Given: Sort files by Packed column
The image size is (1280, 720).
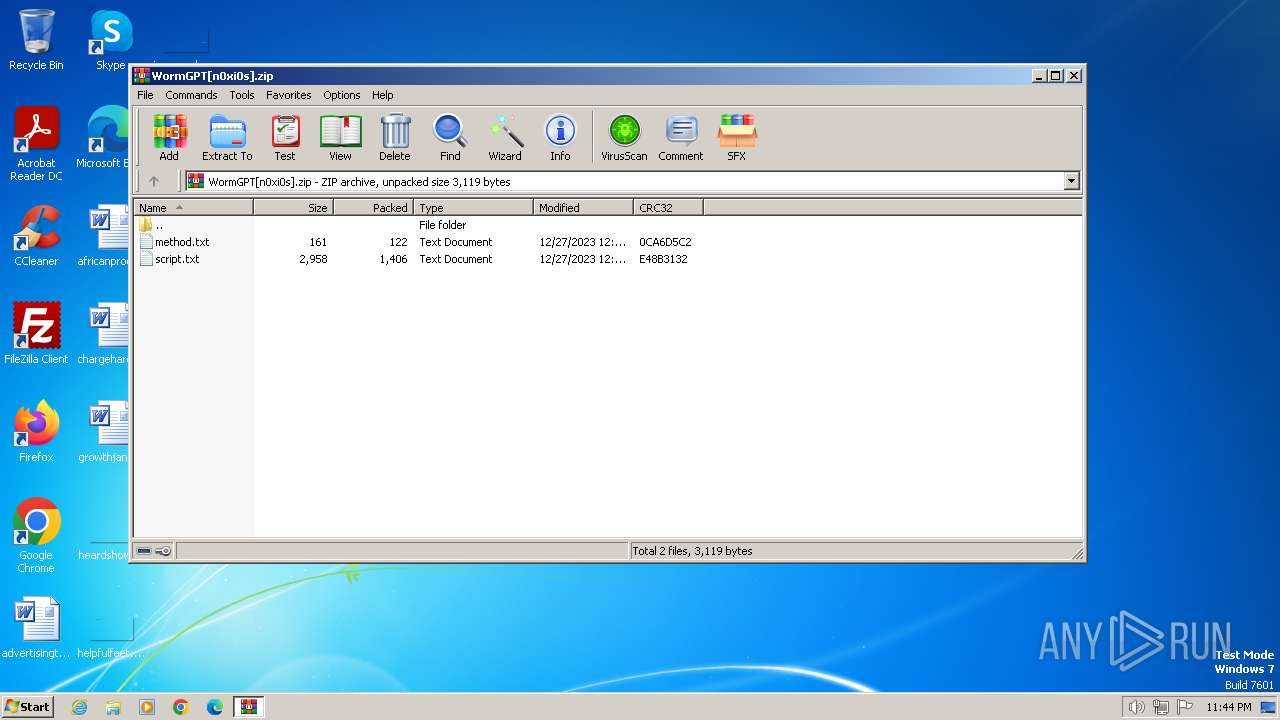Looking at the screenshot, I should [x=373, y=208].
